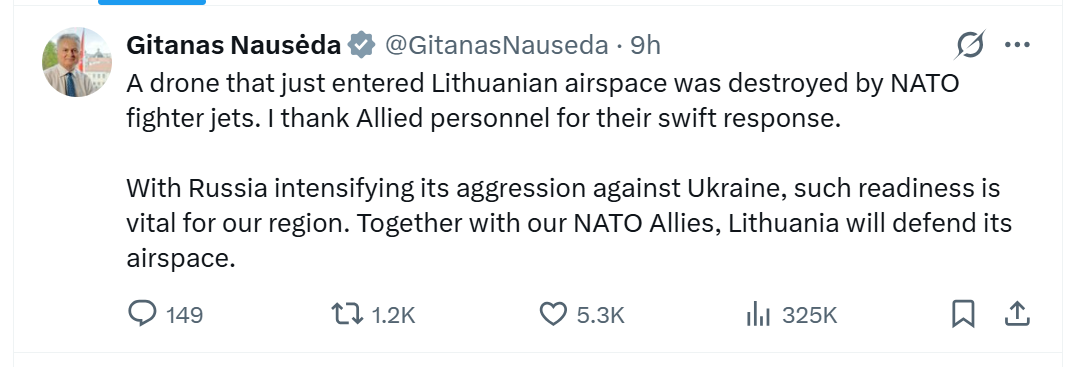1075x367 pixels.
Task: Open the @GitanasNauseda handle link
Action: [x=496, y=45]
